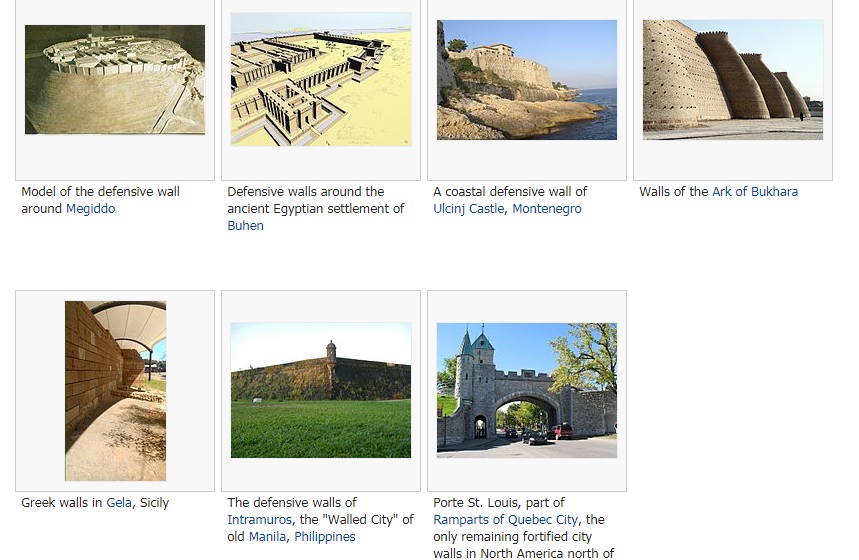
Task: Click the caption text "Walls of the"
Action: (x=674, y=192)
